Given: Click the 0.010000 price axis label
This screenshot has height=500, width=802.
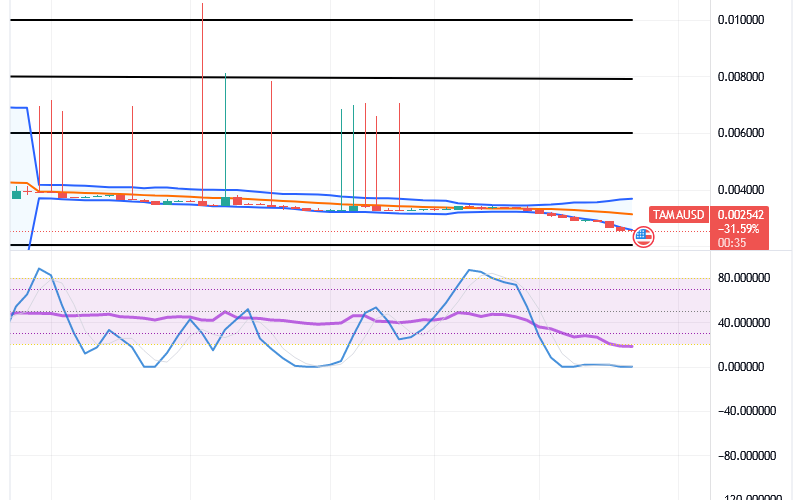Looking at the screenshot, I should click(741, 20).
